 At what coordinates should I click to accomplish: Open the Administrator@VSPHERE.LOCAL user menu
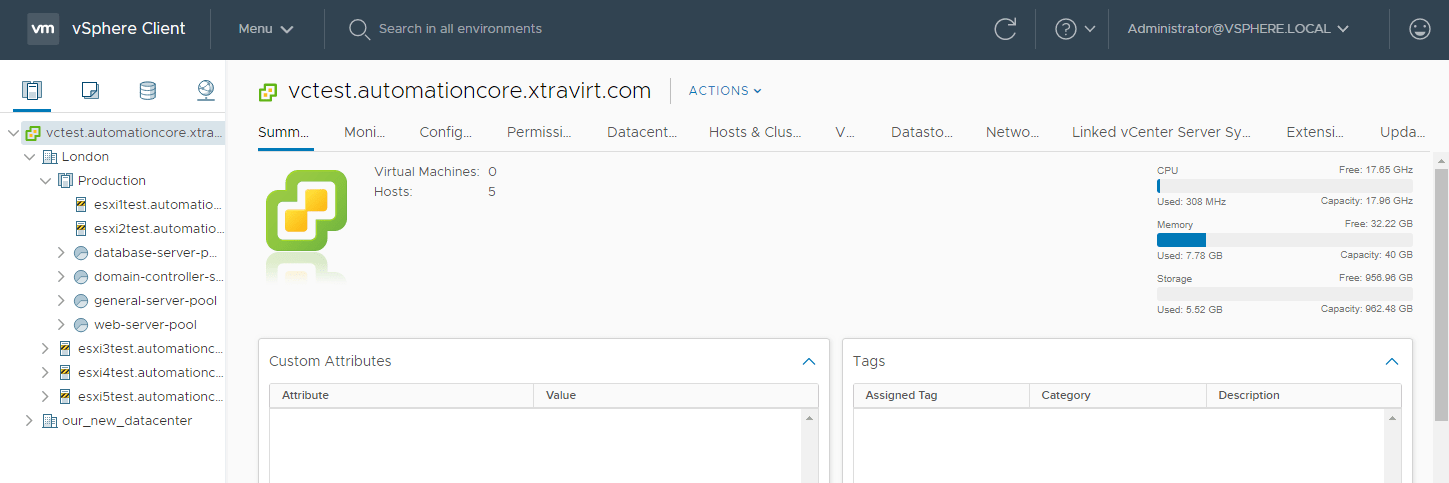(x=1238, y=29)
